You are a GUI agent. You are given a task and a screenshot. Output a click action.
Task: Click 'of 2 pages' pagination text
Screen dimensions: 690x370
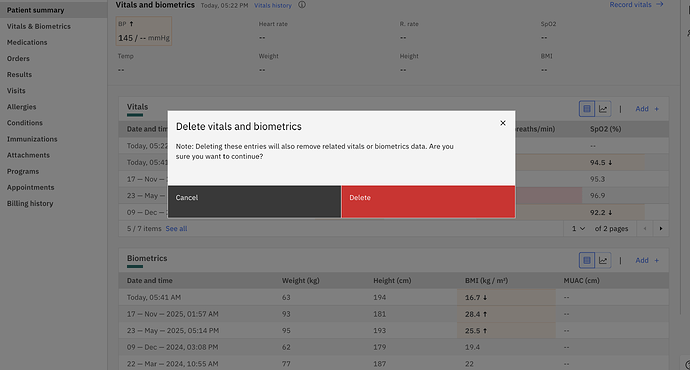(x=611, y=229)
